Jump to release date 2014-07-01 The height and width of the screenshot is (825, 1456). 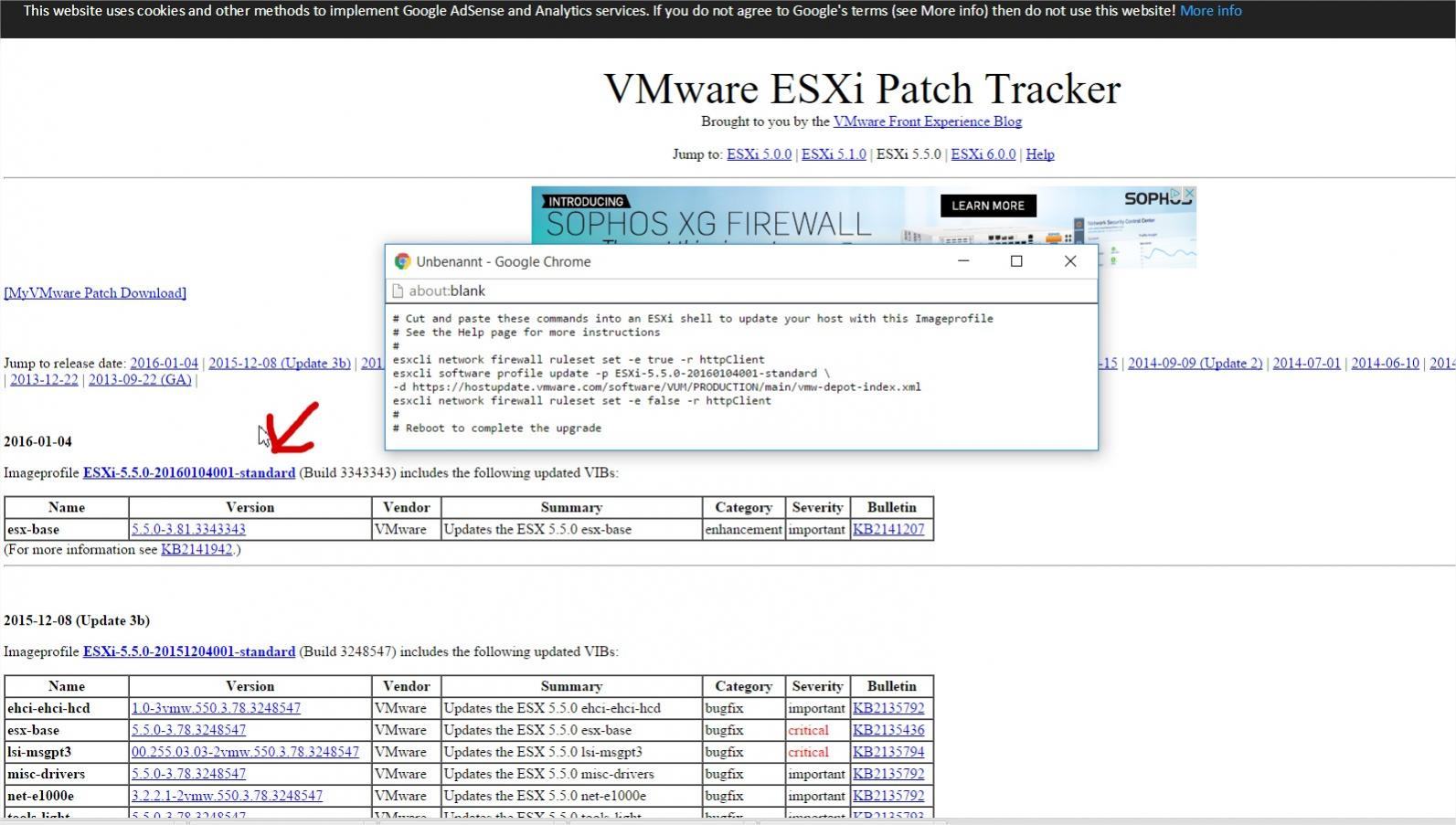click(1306, 364)
